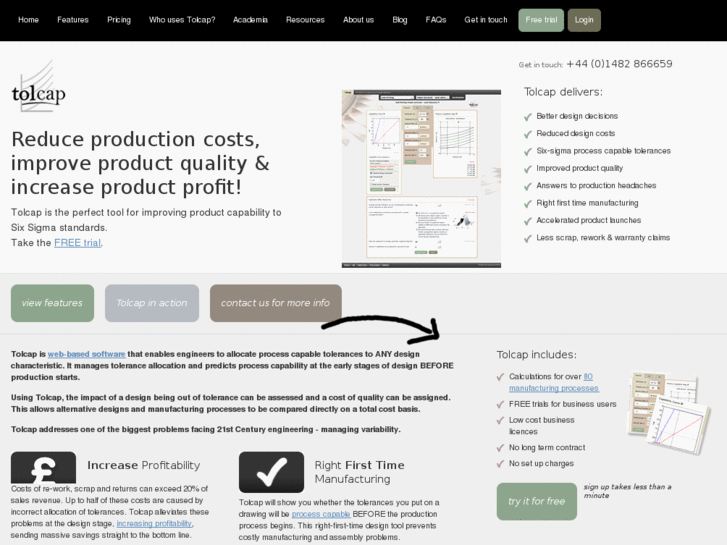Viewport: 727px width, 545px height.
Task: Click the 'Tolcap delivers:' heading
Action: (x=563, y=92)
